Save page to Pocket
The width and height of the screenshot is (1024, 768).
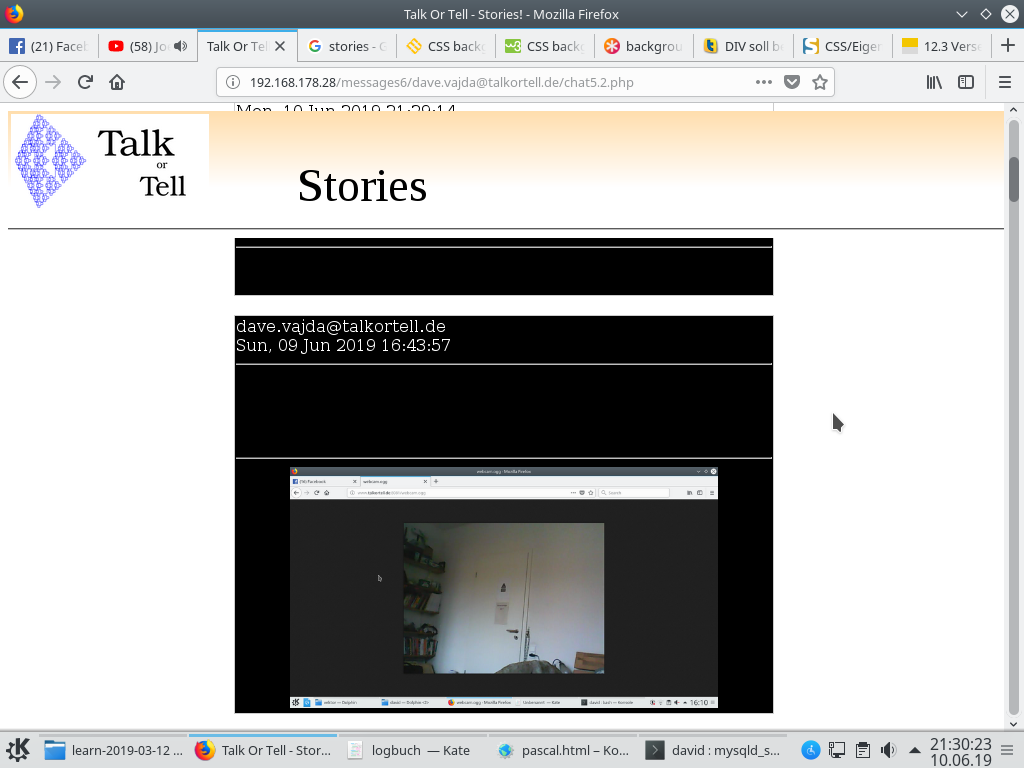coord(792,82)
